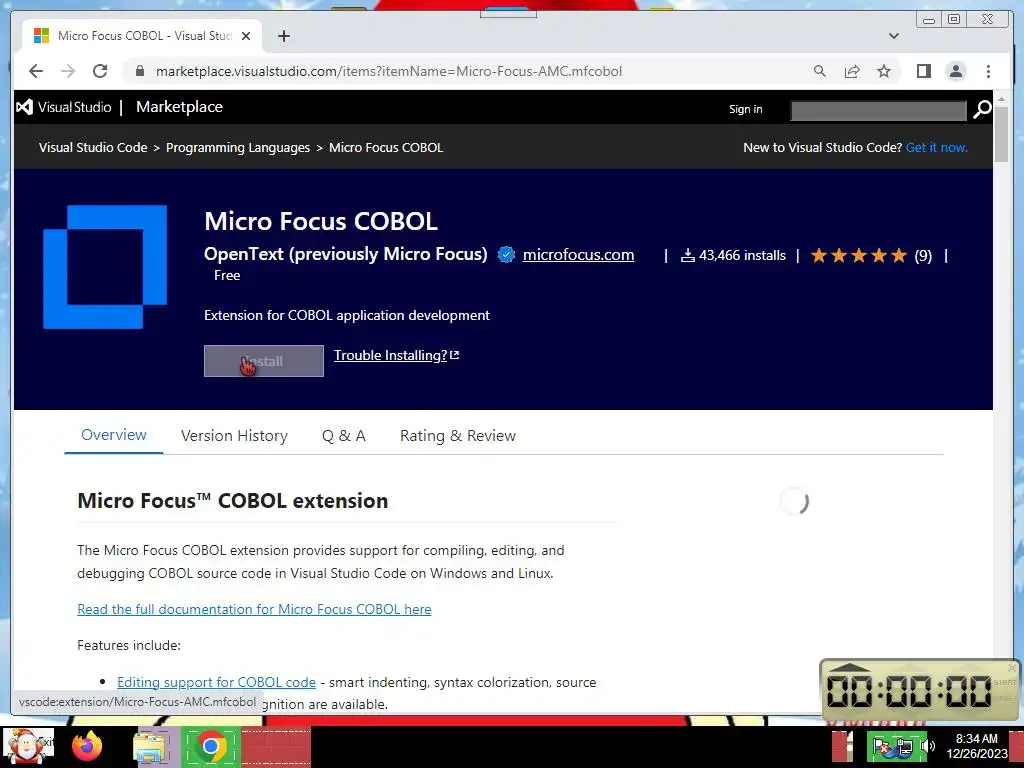Click the volume speaker tray icon

(x=928, y=746)
